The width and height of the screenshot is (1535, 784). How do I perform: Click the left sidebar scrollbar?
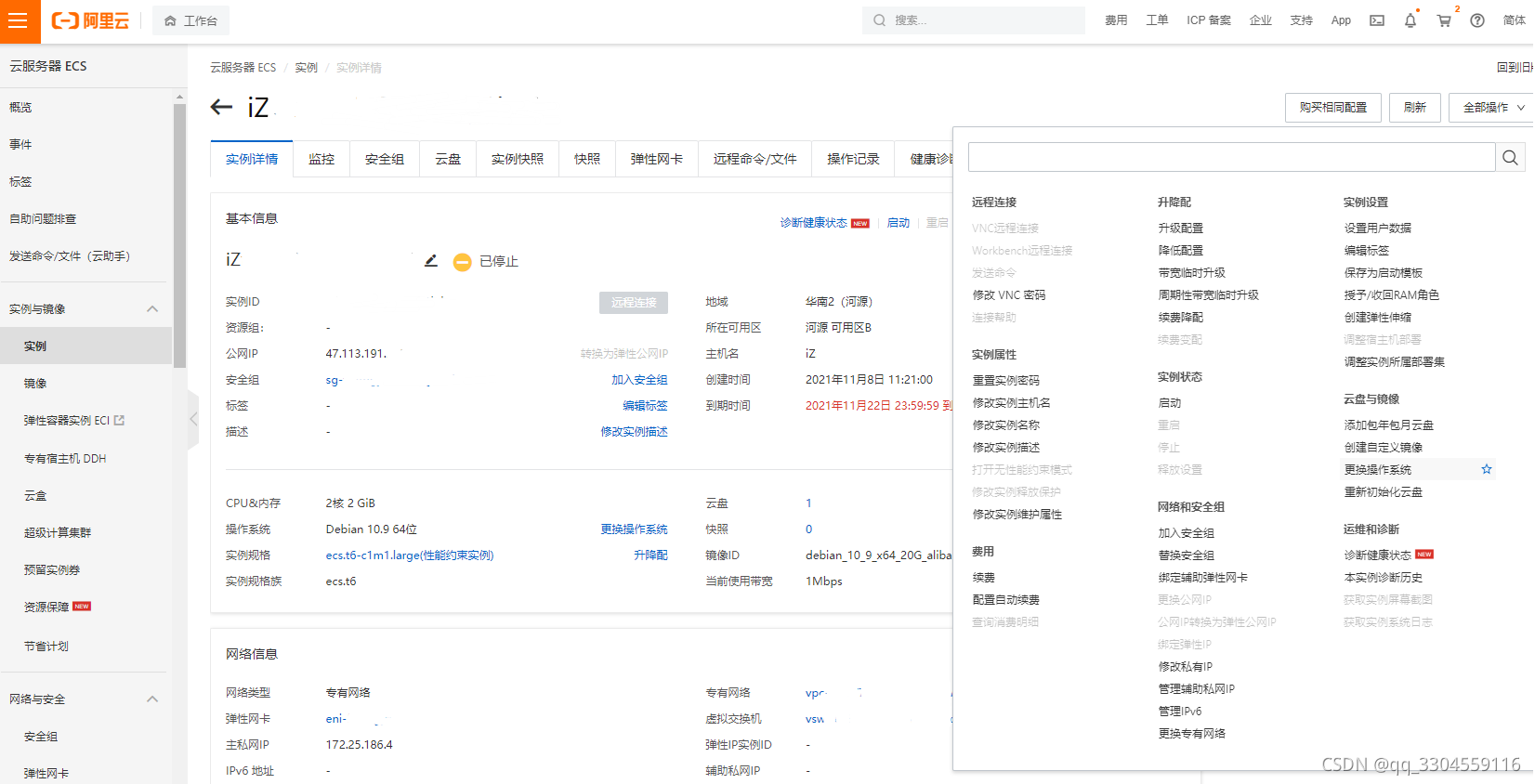pyautogui.click(x=179, y=235)
